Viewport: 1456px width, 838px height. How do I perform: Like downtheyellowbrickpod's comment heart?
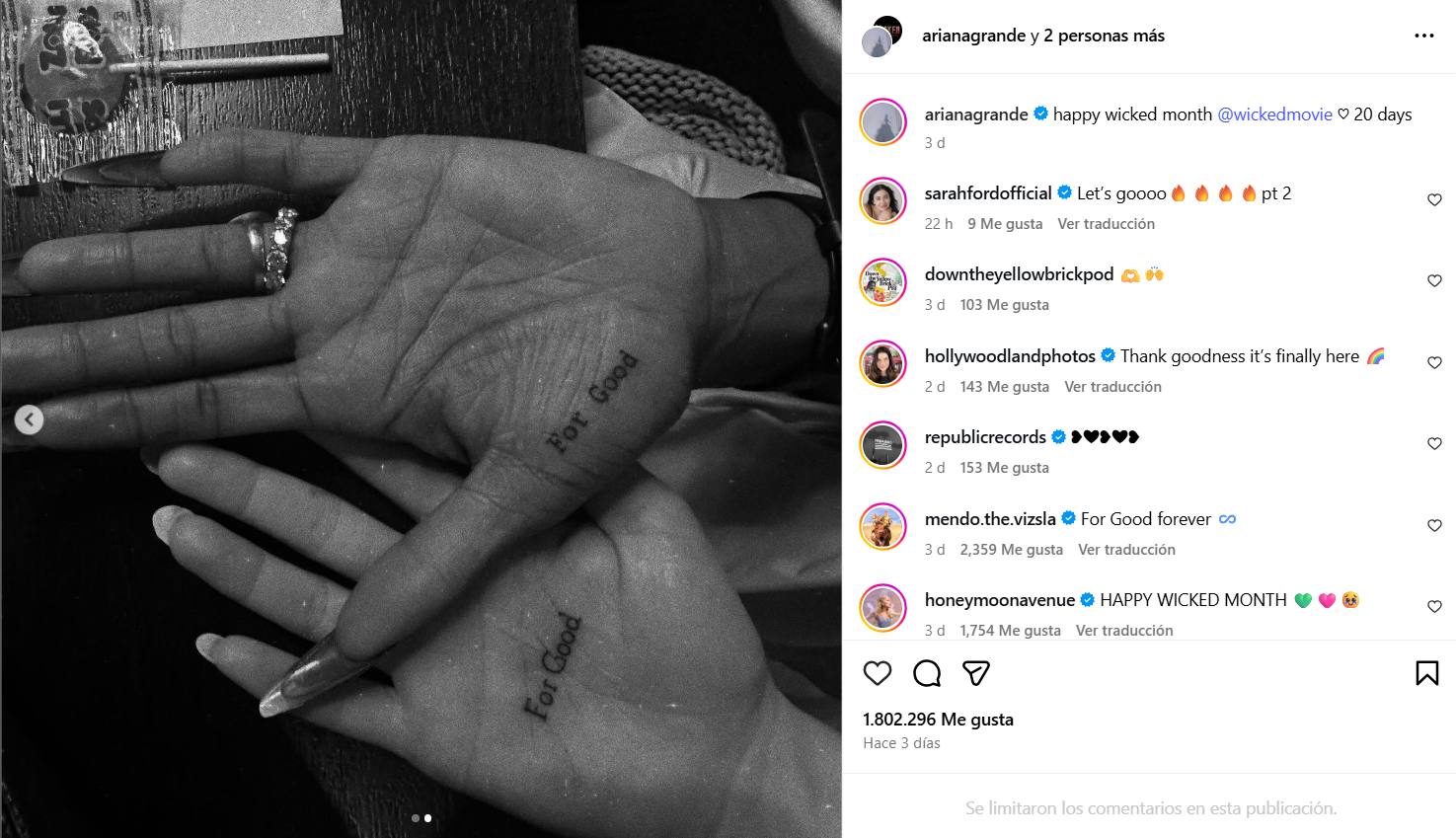pos(1434,281)
